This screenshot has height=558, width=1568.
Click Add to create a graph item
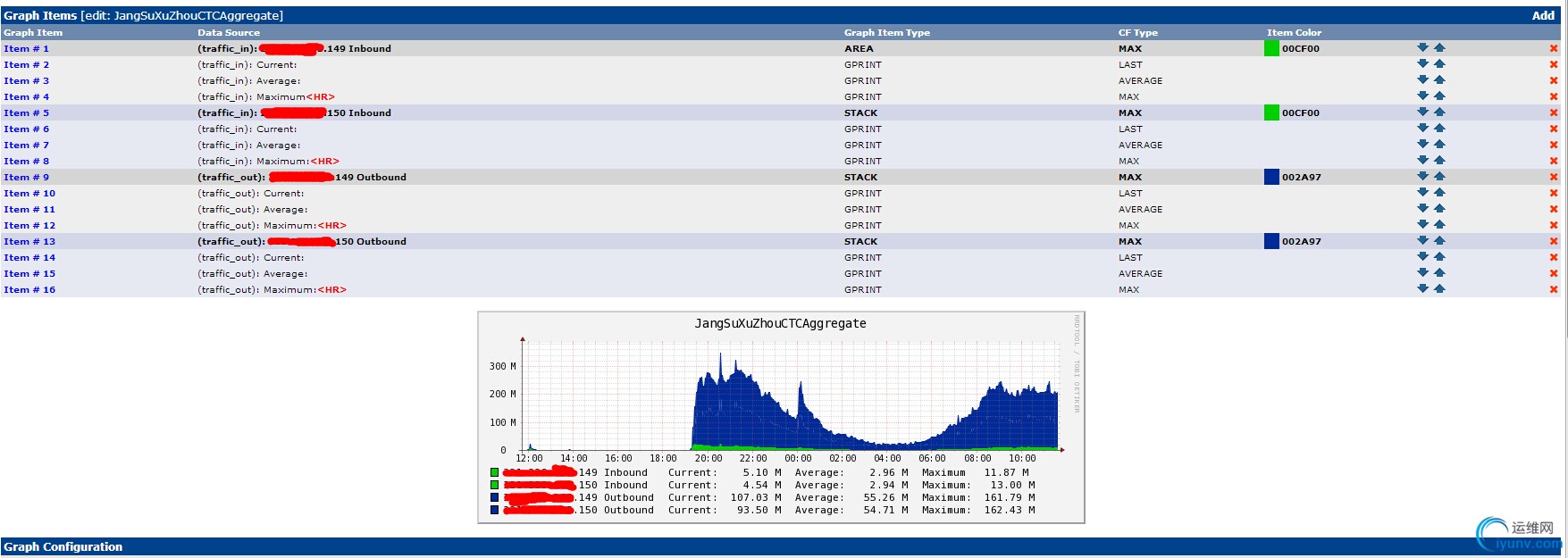(1543, 15)
